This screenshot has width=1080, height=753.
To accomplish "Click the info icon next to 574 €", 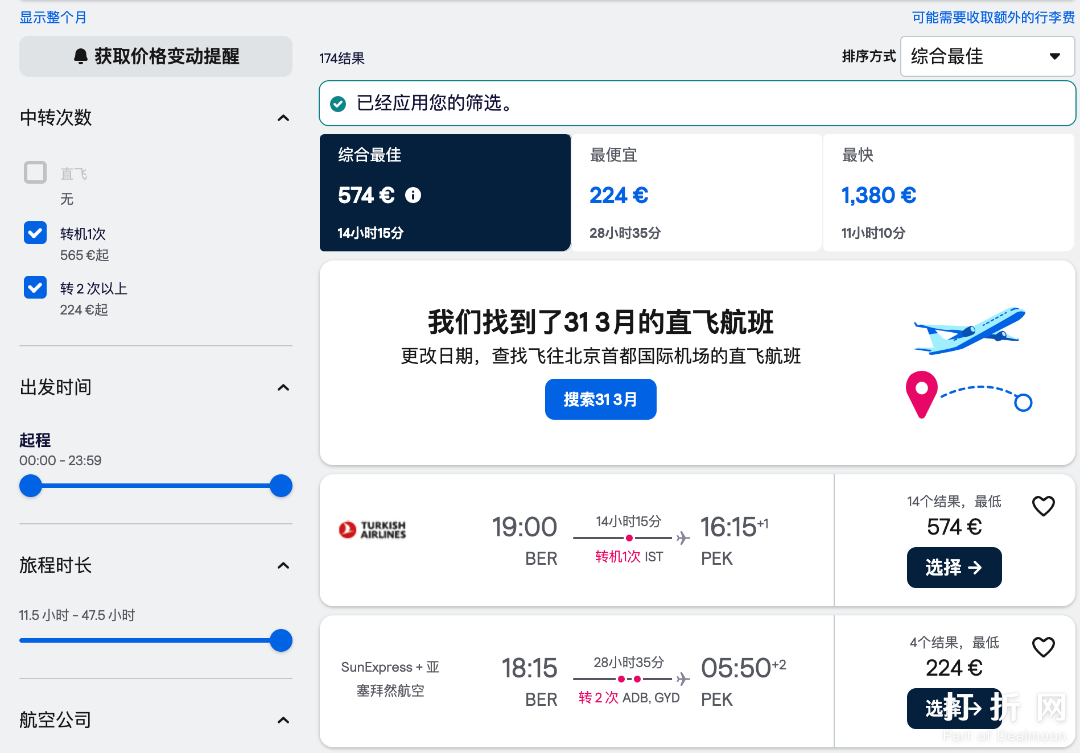I will [413, 196].
